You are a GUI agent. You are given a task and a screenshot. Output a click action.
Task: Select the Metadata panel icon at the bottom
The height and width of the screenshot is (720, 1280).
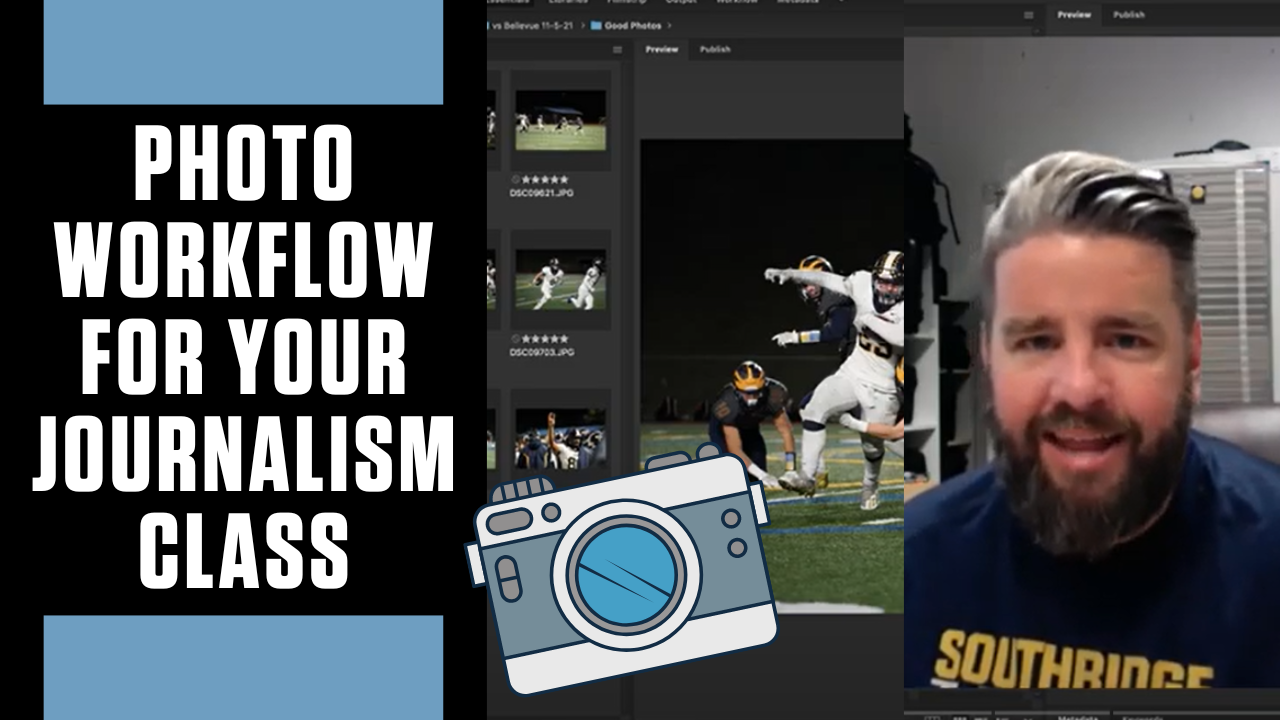[1078, 716]
